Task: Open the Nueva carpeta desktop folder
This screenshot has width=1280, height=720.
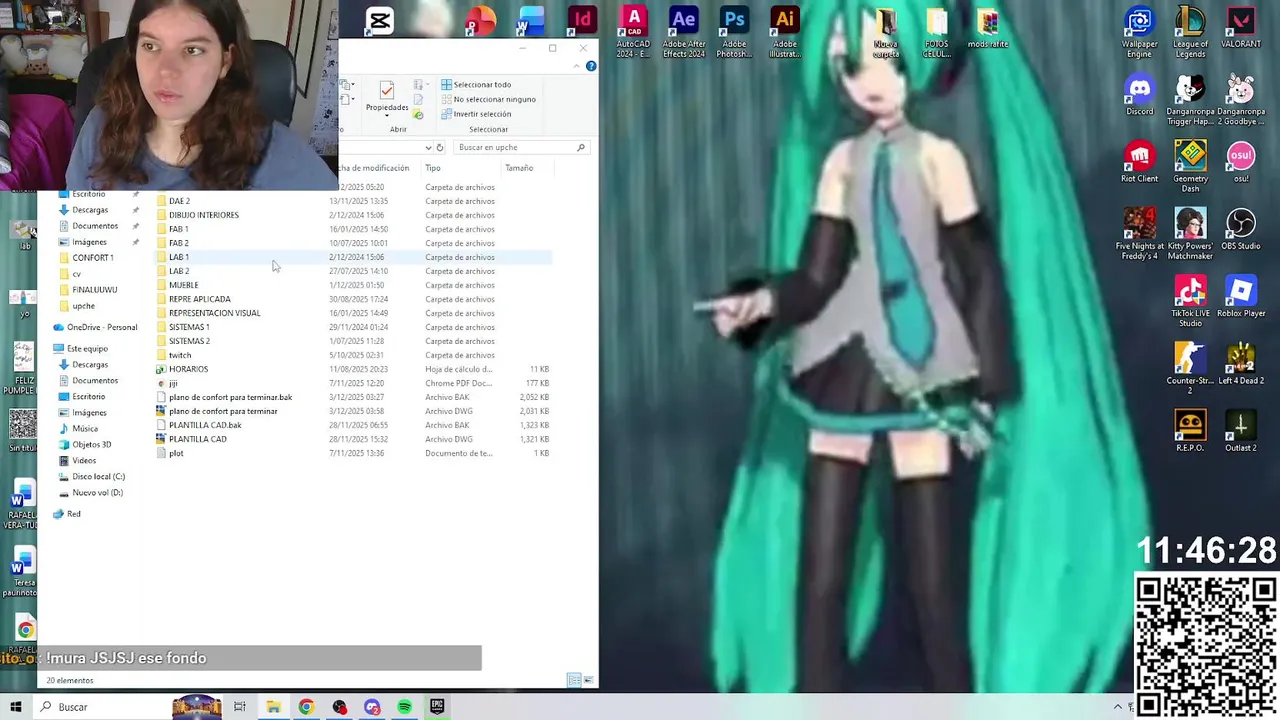Action: (x=886, y=32)
